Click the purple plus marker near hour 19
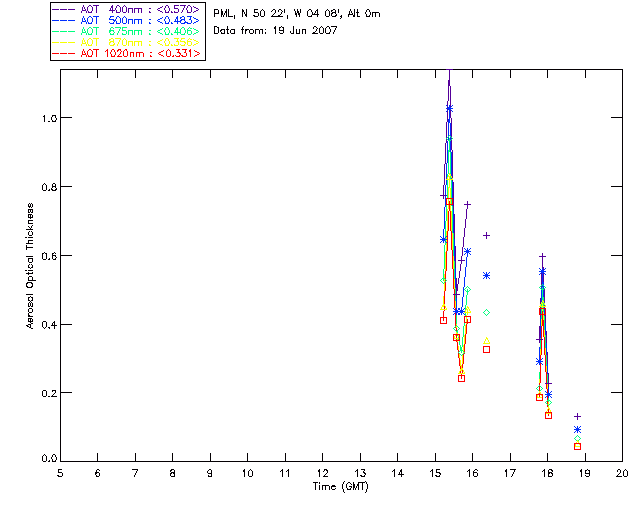This screenshot has height=512, width=640. [578, 416]
